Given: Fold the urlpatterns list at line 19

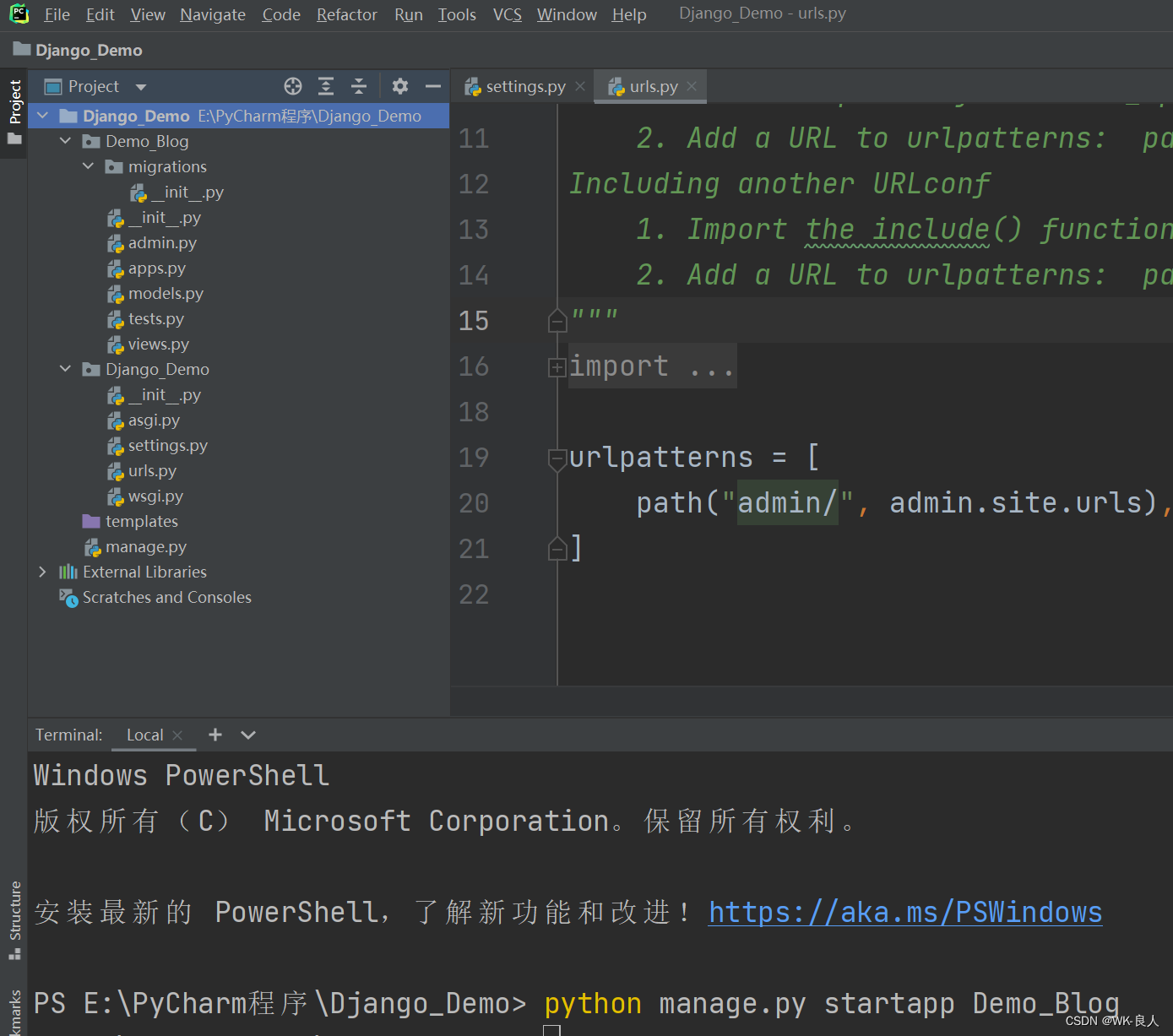Looking at the screenshot, I should (557, 458).
